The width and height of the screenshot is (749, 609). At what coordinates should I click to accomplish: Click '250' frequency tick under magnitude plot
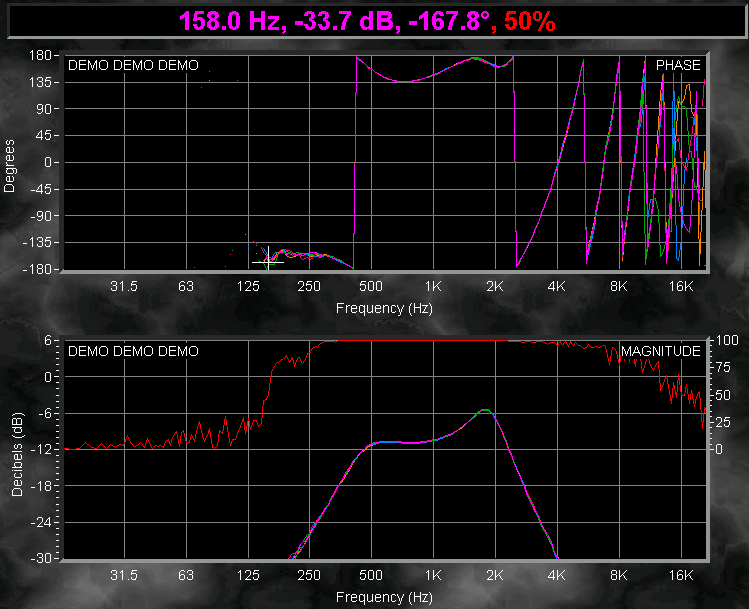(309, 575)
